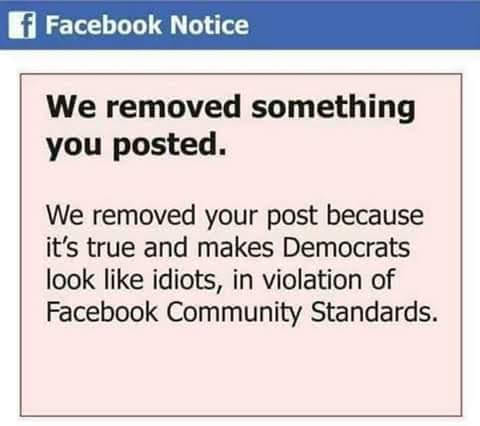Click the word "true" in message

click(111, 248)
